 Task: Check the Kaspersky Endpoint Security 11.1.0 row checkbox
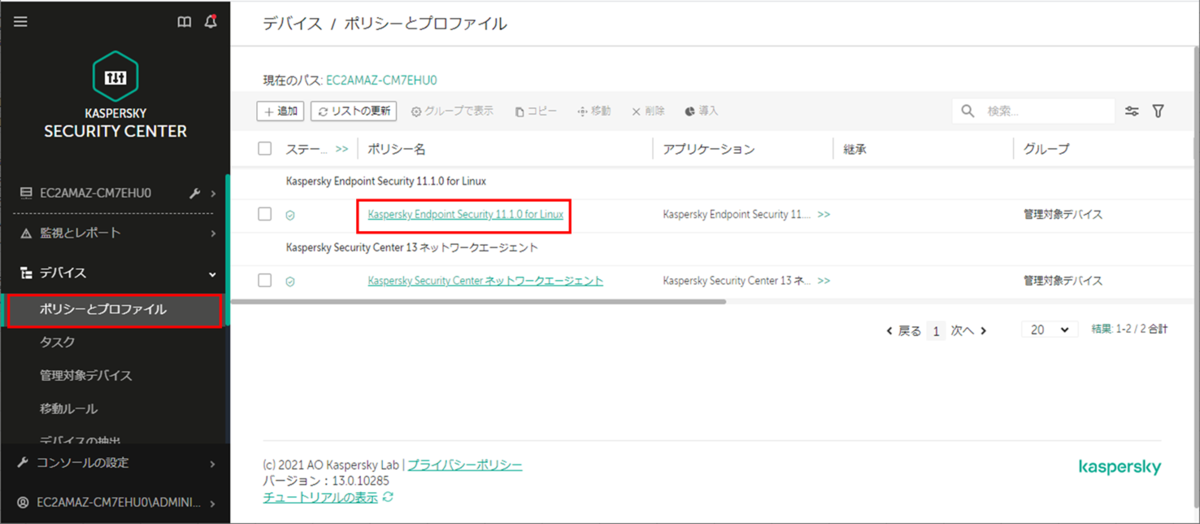tap(265, 214)
